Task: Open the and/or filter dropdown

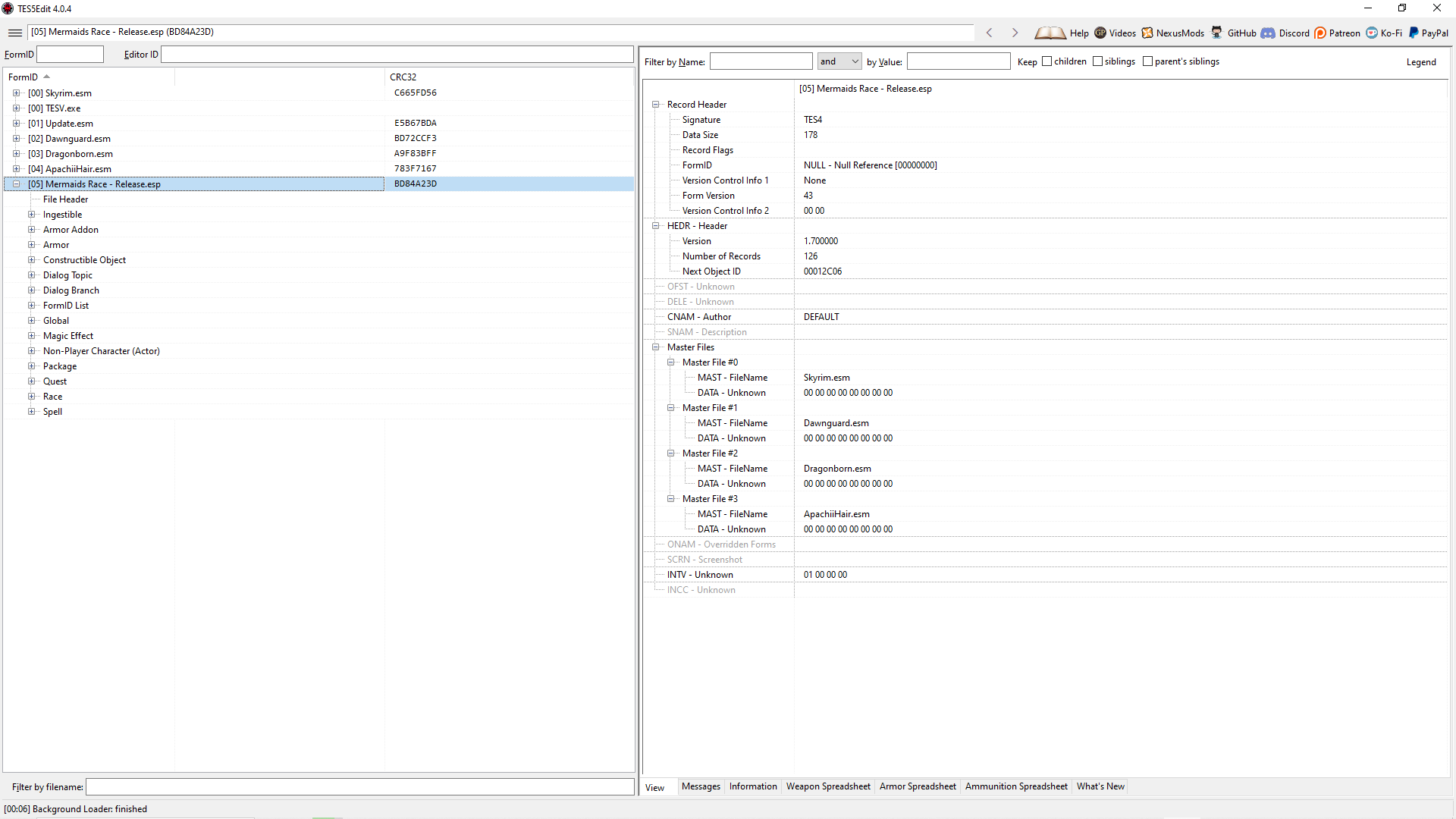Action: pyautogui.click(x=839, y=61)
